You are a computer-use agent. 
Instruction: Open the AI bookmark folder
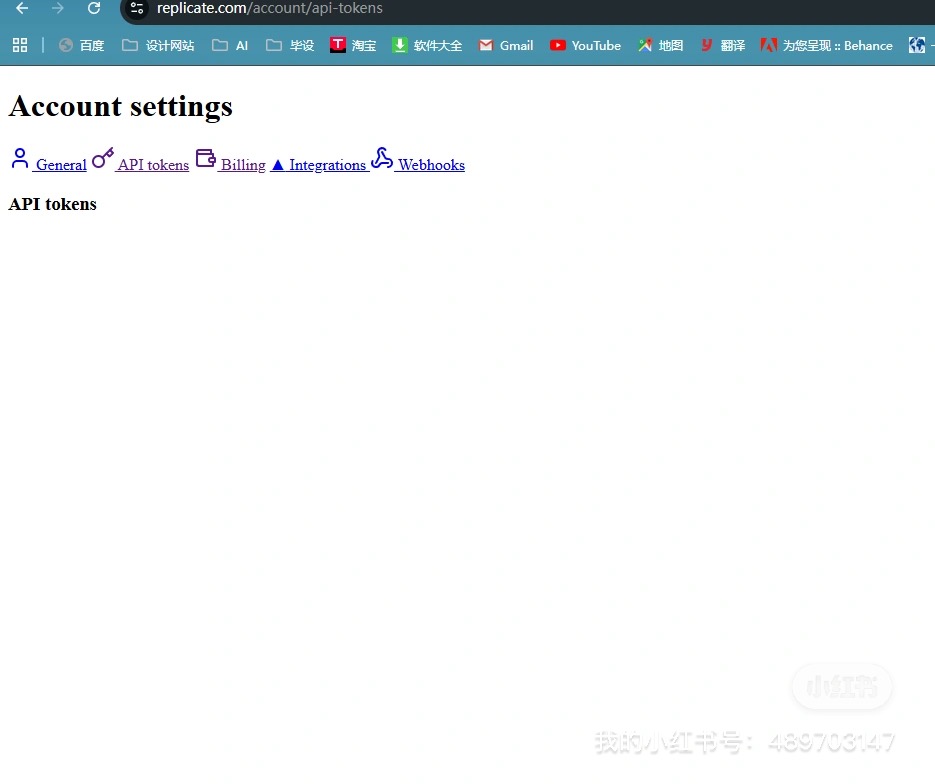tap(230, 45)
